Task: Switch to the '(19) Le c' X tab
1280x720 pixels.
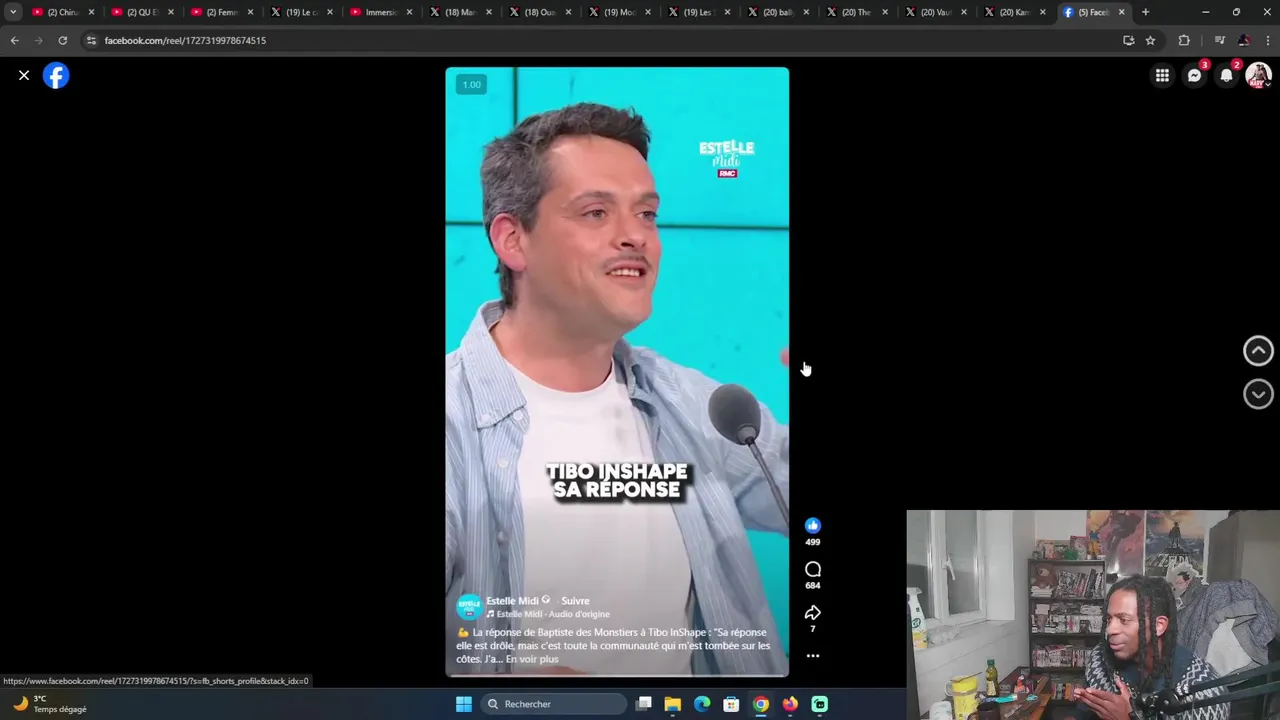Action: coord(299,12)
